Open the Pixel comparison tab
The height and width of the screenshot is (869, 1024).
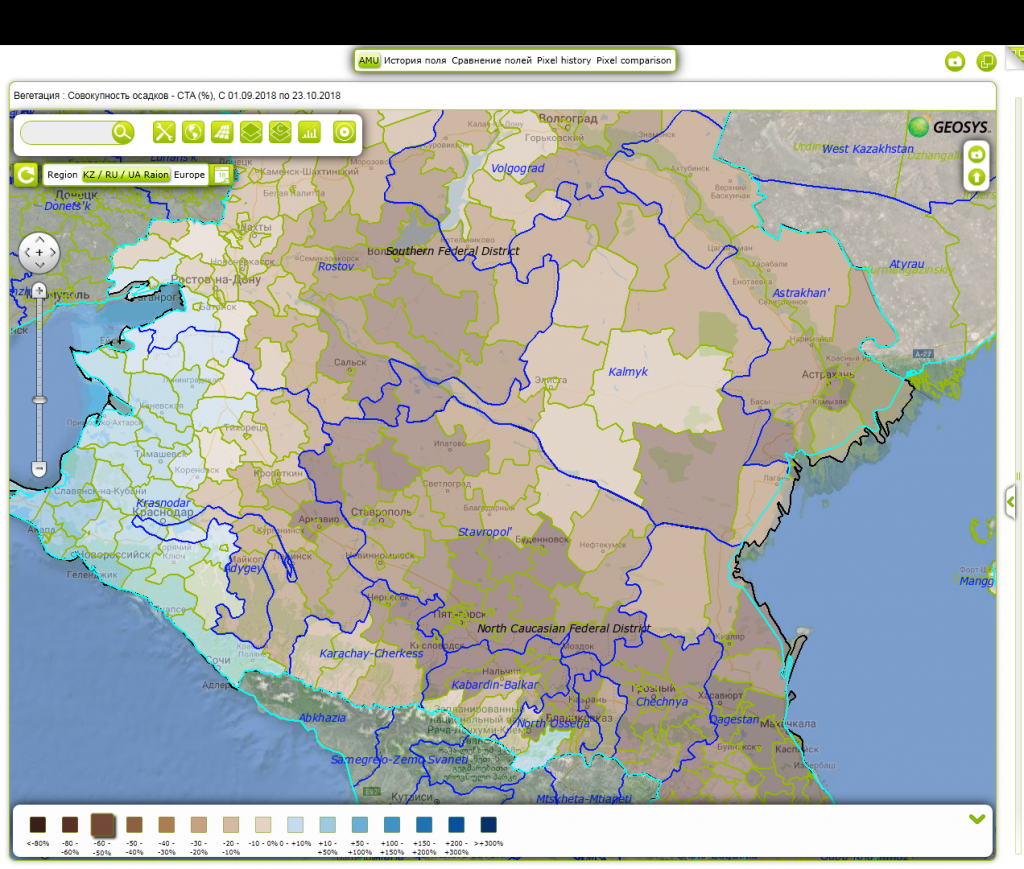click(x=633, y=61)
